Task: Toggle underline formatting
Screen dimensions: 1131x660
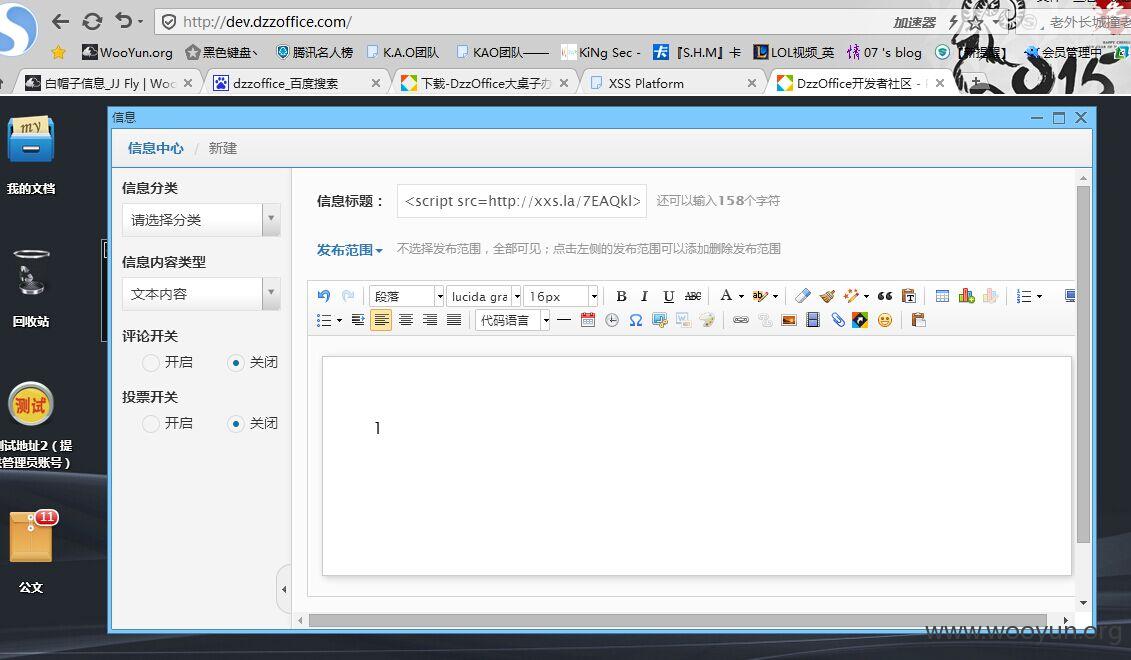Action: 669,296
